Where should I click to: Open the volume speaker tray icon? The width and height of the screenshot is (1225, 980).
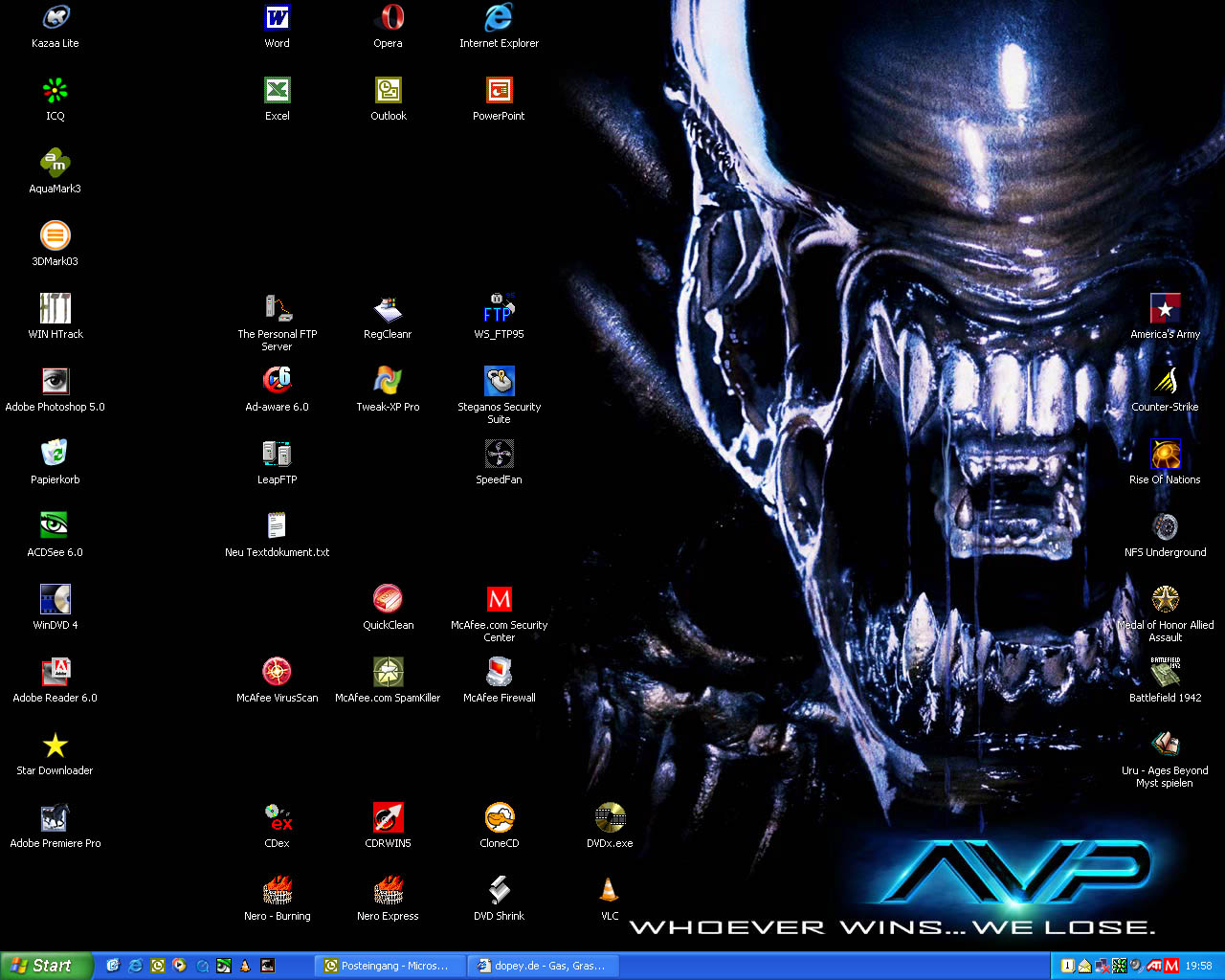click(x=1136, y=966)
